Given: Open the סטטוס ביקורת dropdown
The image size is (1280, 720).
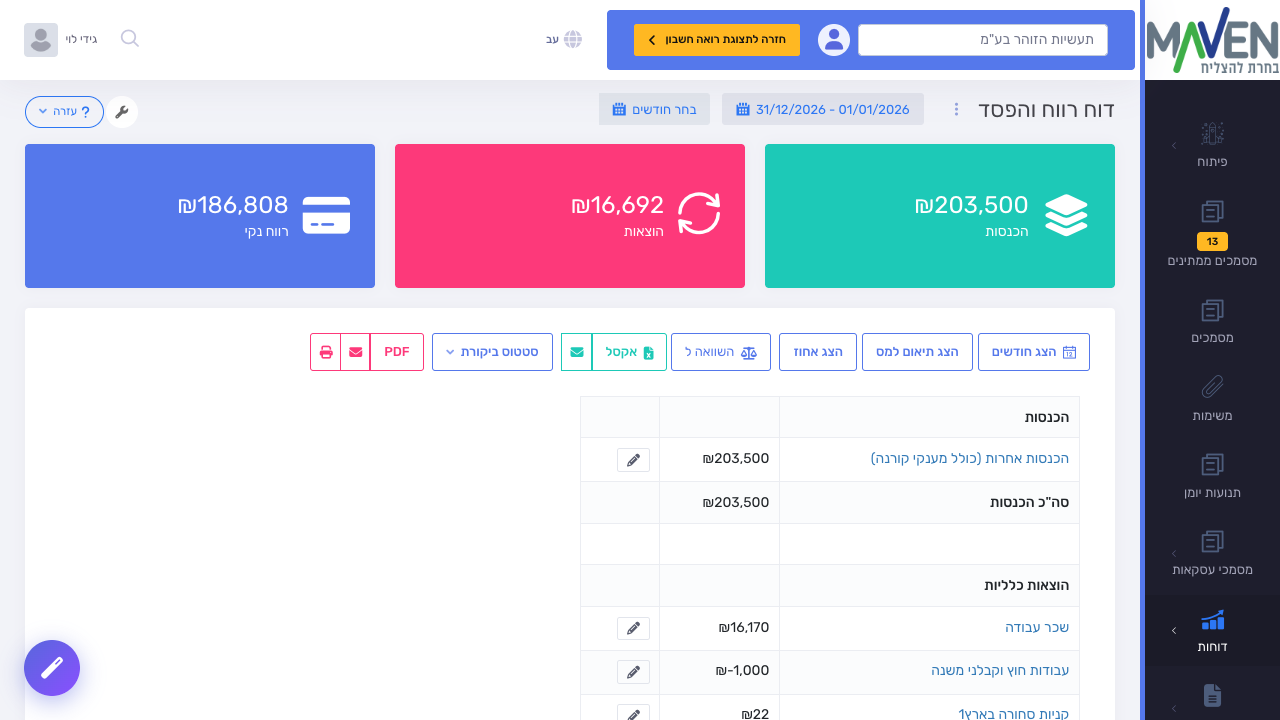Looking at the screenshot, I should (492, 352).
